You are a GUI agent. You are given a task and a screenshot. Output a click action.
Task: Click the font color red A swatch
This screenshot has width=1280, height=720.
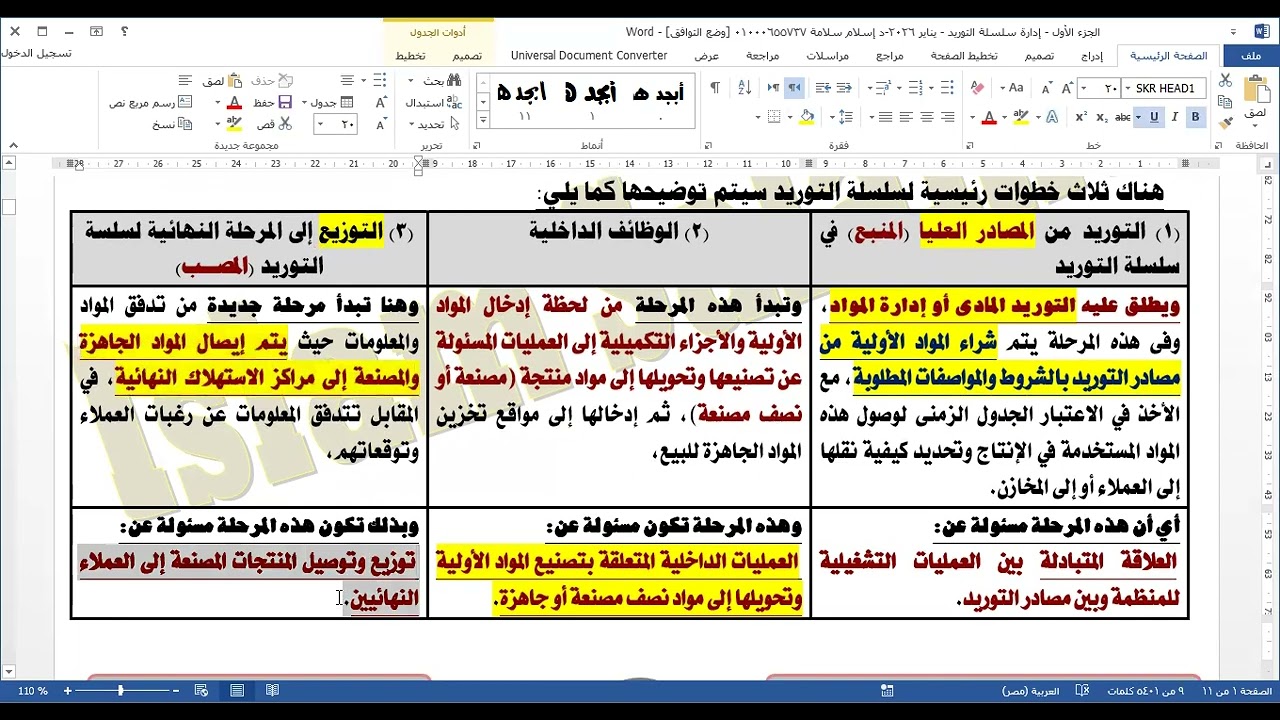coord(989,117)
